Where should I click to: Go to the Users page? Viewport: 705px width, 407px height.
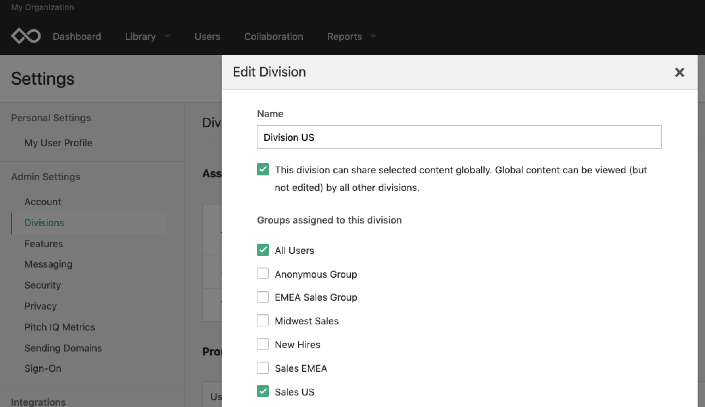(x=207, y=36)
